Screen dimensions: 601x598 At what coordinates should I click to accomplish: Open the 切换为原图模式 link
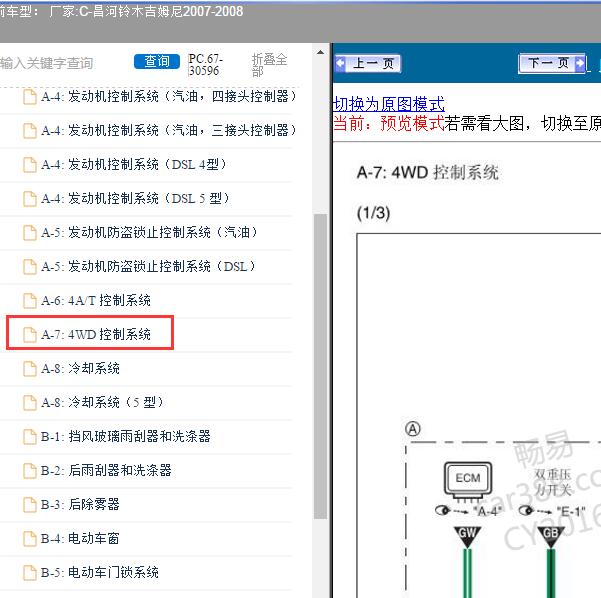click(x=389, y=104)
